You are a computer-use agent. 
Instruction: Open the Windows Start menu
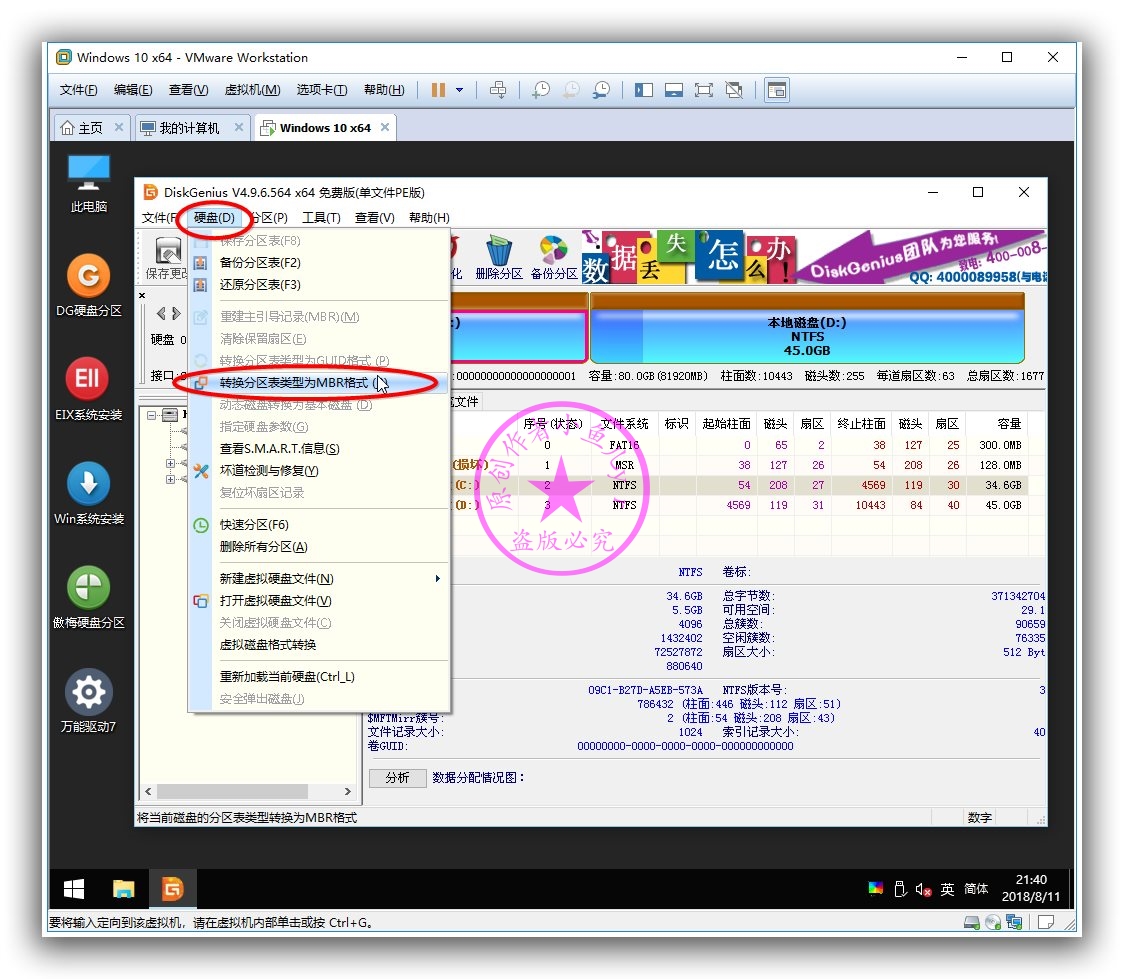coord(73,888)
